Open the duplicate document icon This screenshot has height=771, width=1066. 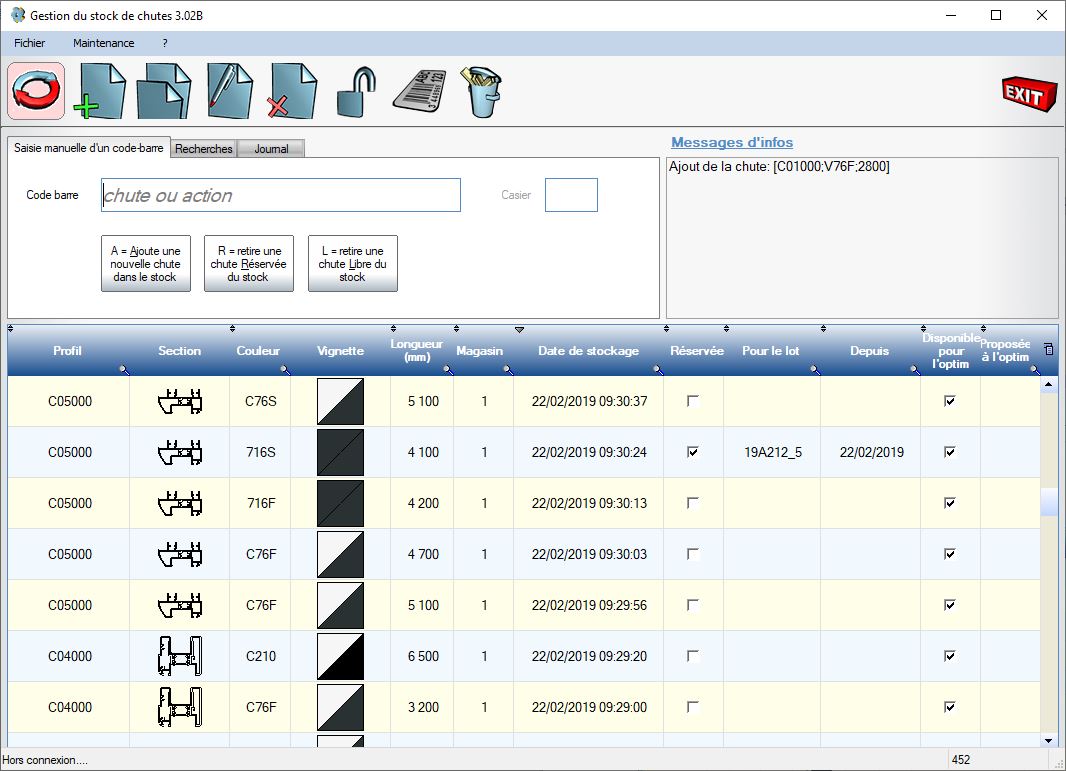click(x=163, y=91)
